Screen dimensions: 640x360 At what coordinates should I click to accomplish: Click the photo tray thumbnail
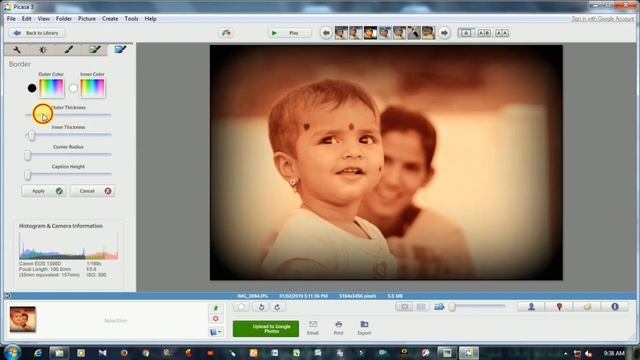click(23, 319)
